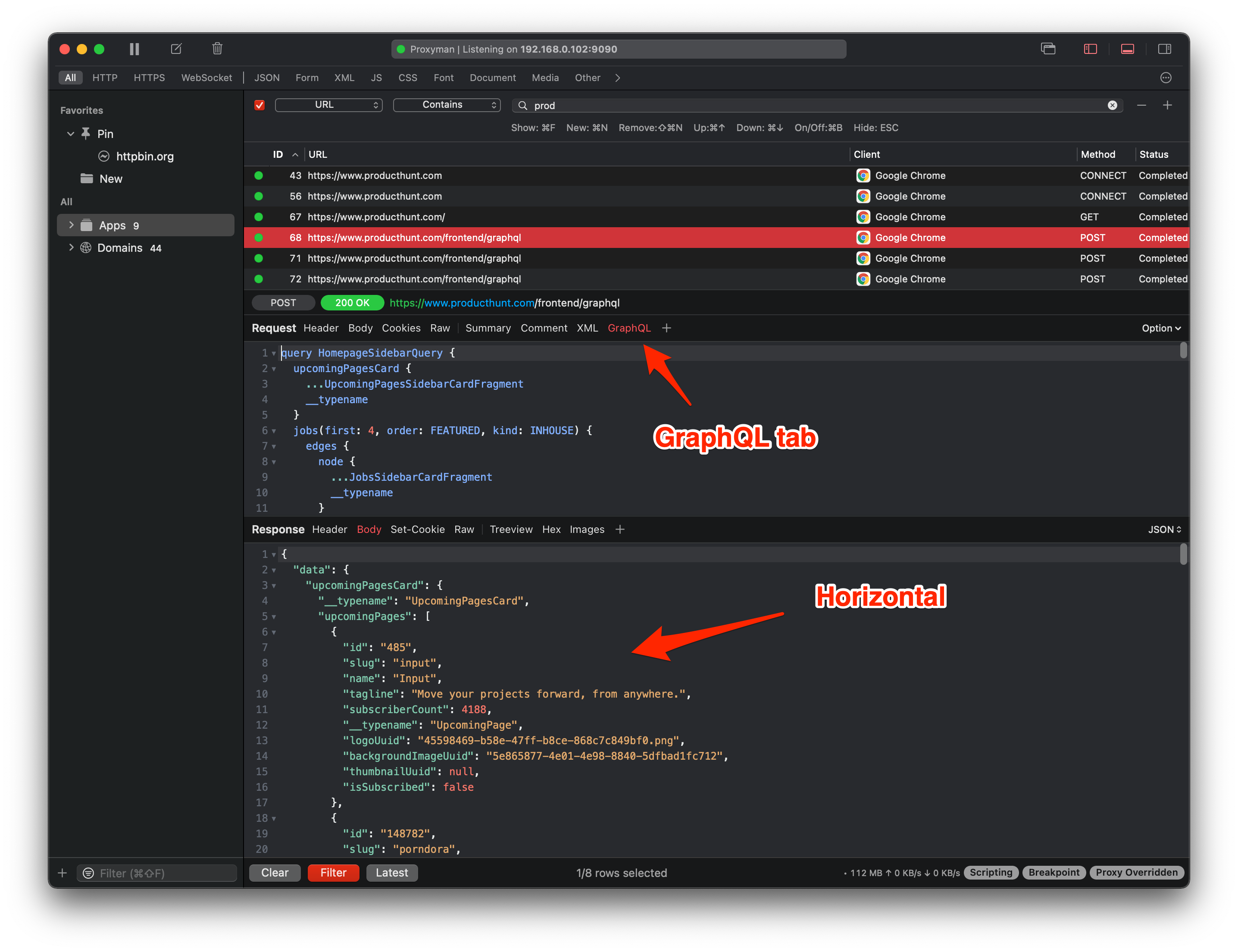Pause traffic capturing
This screenshot has height=952, width=1238.
[134, 49]
